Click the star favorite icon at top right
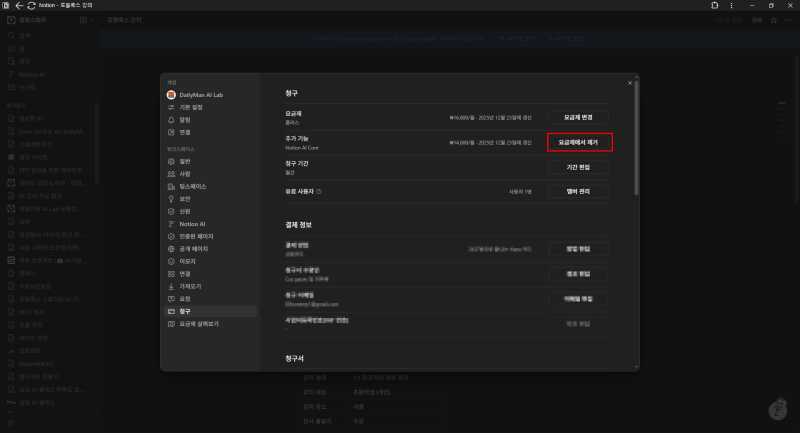The width and height of the screenshot is (800, 433). click(773, 20)
